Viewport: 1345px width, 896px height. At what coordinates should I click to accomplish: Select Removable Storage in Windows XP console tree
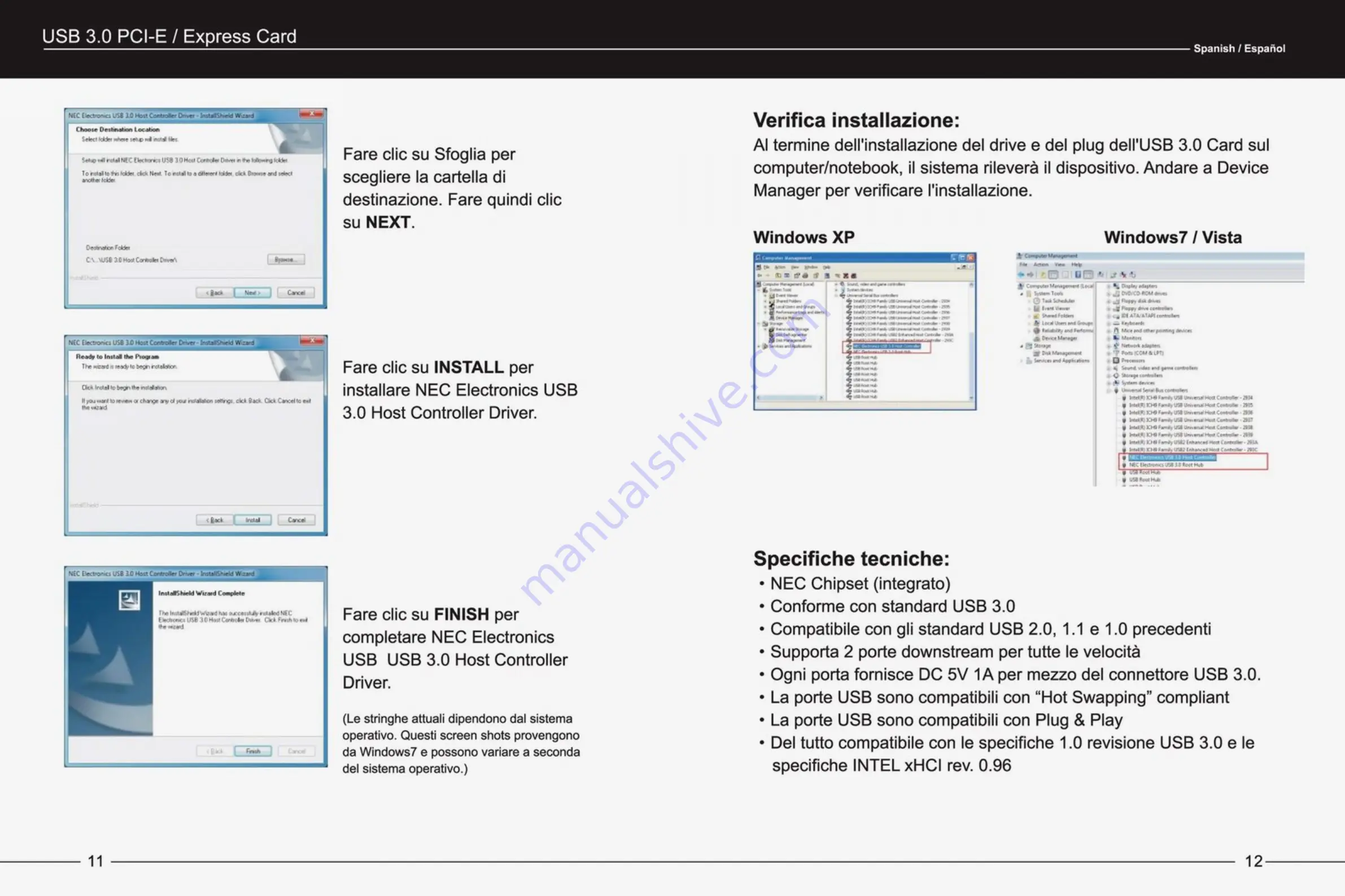coord(792,330)
